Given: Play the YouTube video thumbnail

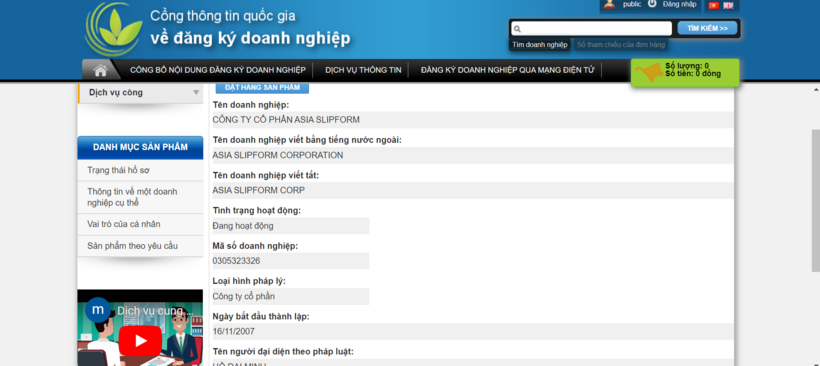Looking at the screenshot, I should (x=140, y=340).
